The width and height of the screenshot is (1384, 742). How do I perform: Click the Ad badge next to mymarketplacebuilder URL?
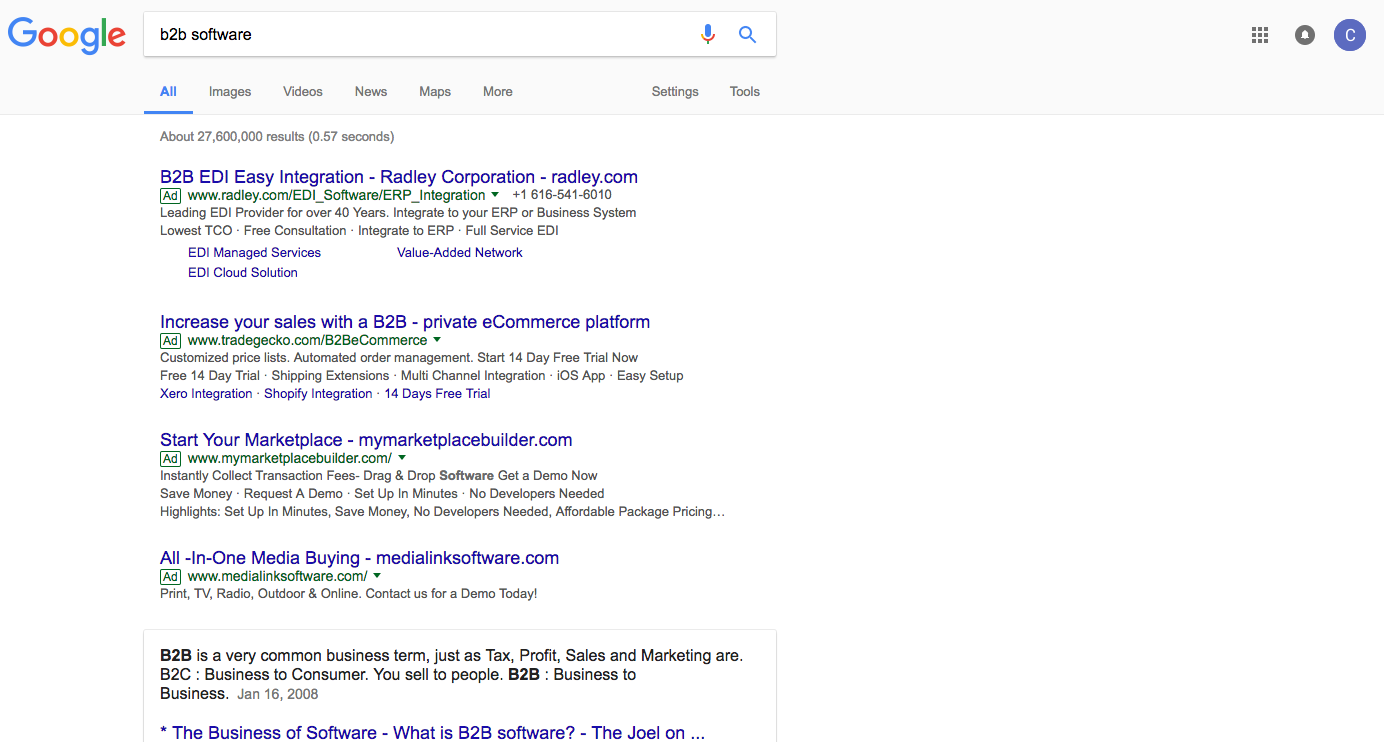[170, 459]
